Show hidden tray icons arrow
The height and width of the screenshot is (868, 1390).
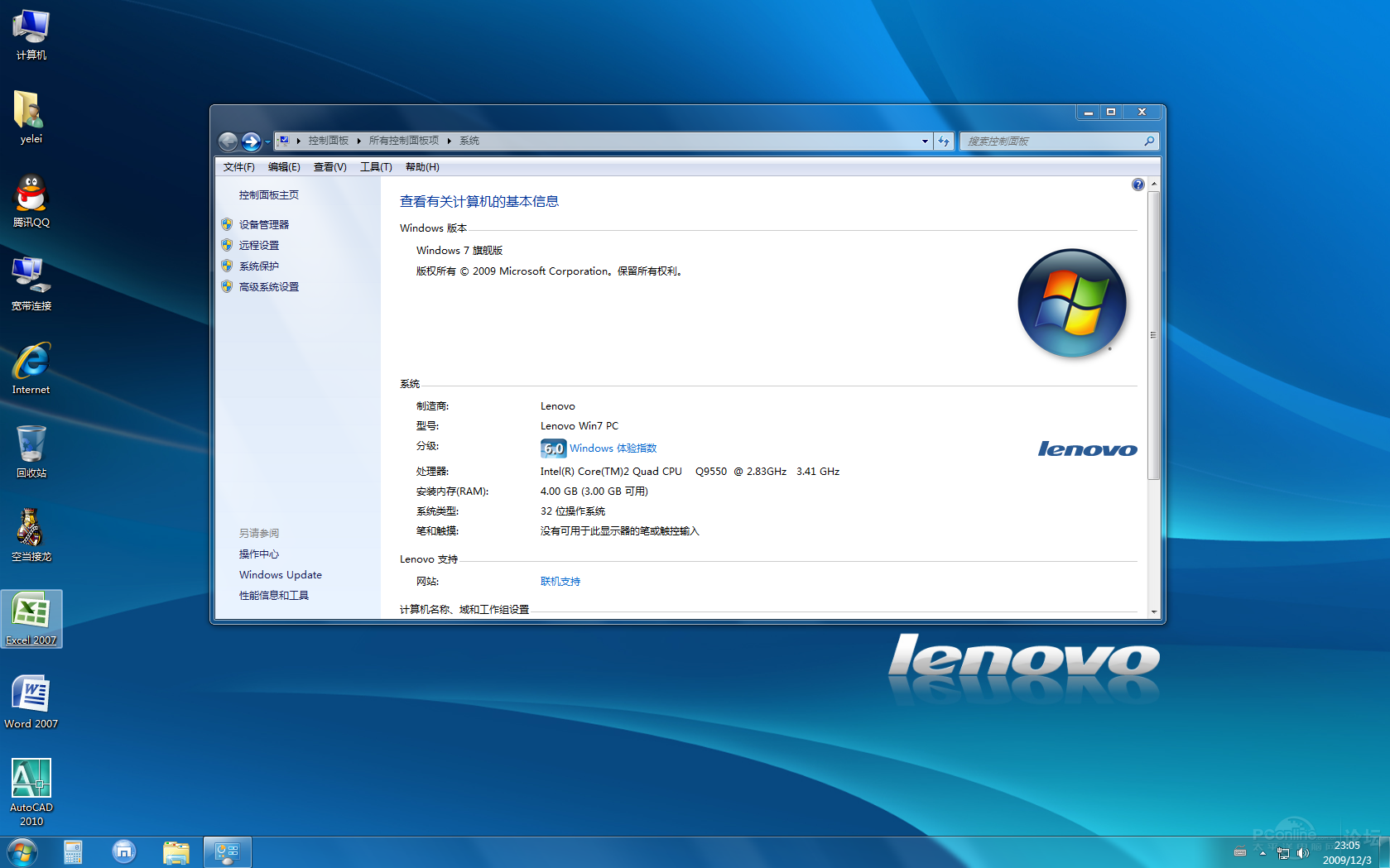click(x=1263, y=853)
